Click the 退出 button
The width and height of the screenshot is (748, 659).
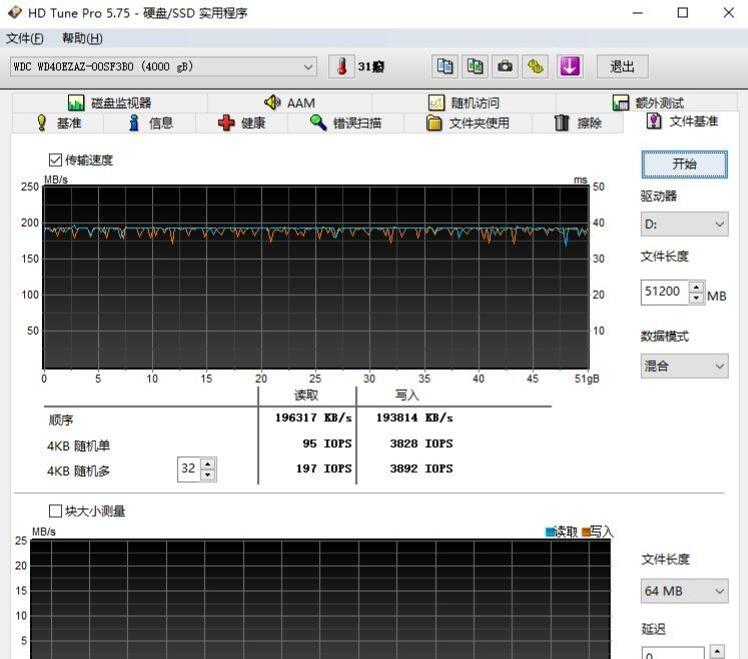tap(622, 66)
